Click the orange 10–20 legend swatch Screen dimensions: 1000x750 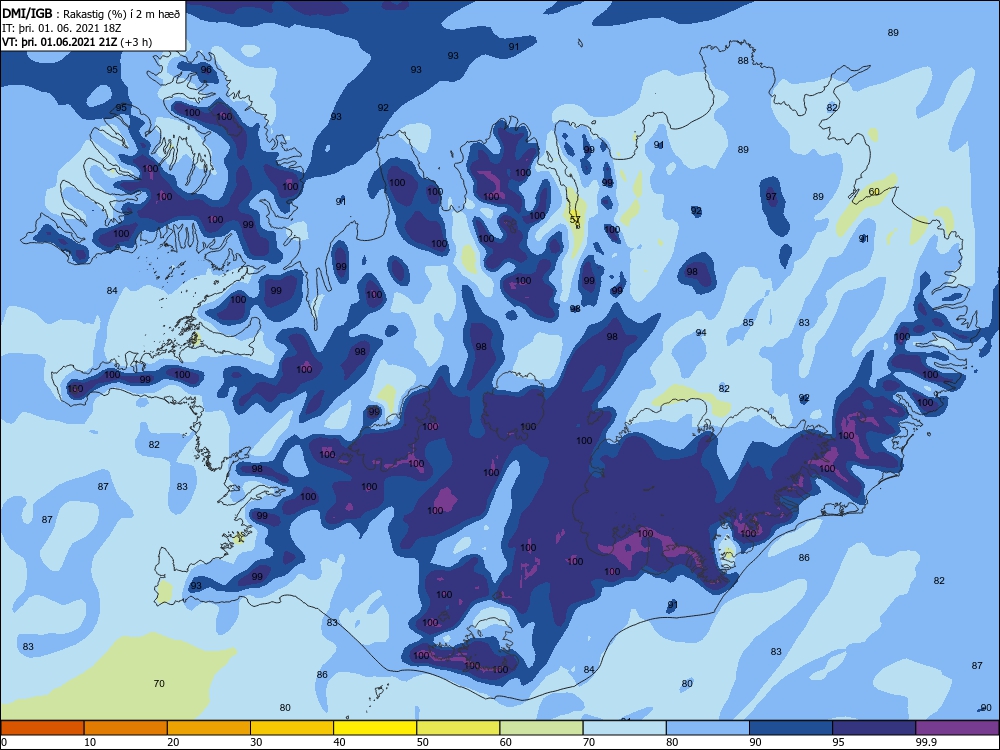coord(126,728)
